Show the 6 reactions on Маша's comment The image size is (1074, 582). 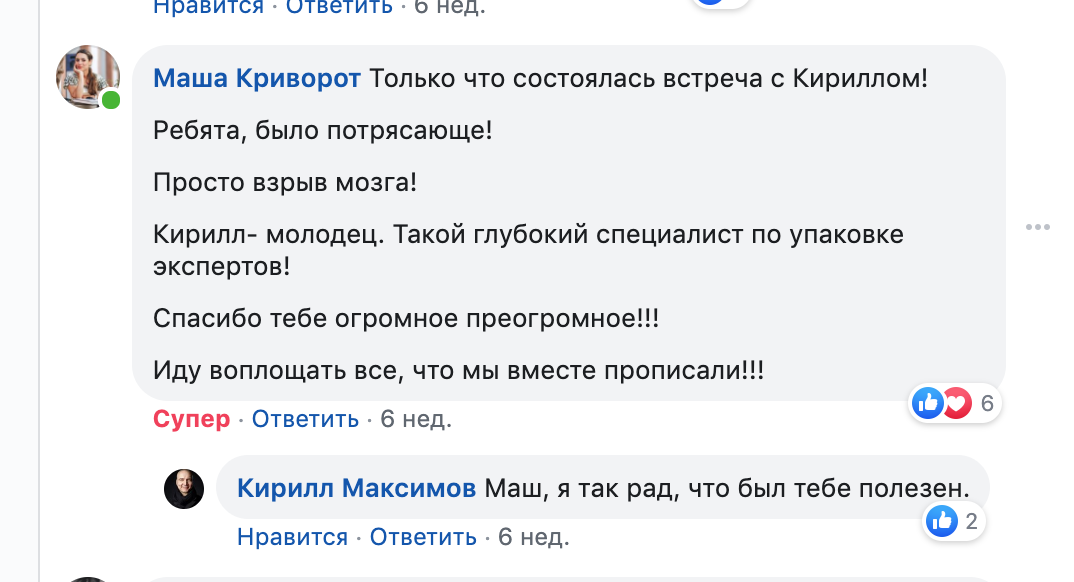986,404
